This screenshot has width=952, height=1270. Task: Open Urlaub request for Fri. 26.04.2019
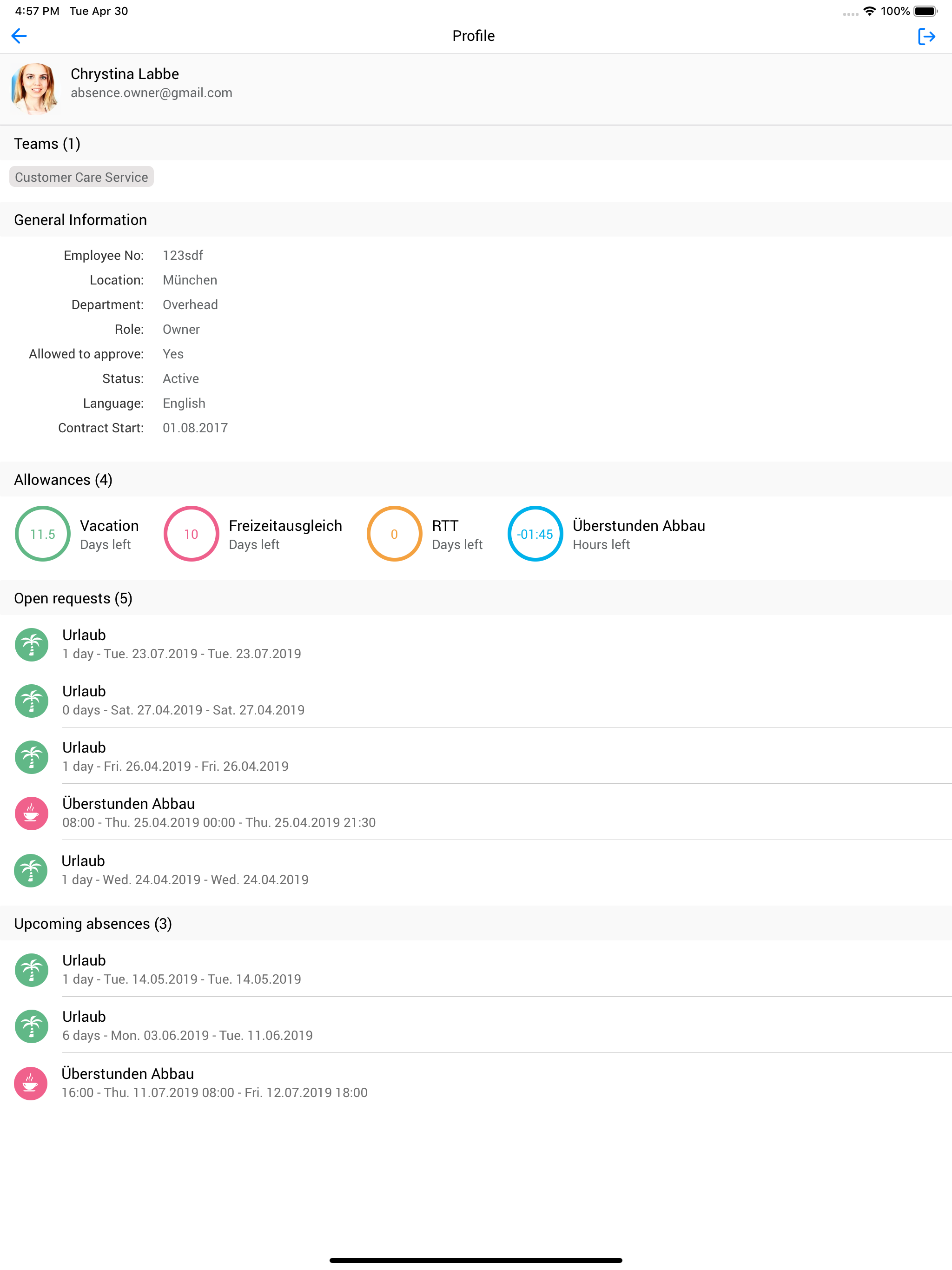(476, 756)
